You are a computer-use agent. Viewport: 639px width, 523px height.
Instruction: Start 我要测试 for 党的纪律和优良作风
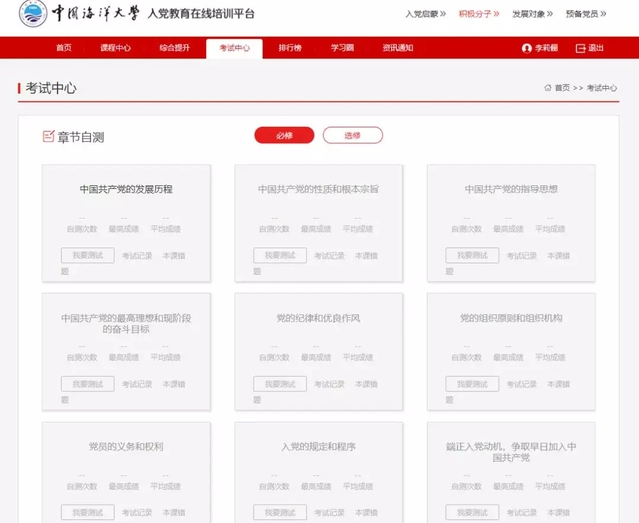tap(280, 384)
